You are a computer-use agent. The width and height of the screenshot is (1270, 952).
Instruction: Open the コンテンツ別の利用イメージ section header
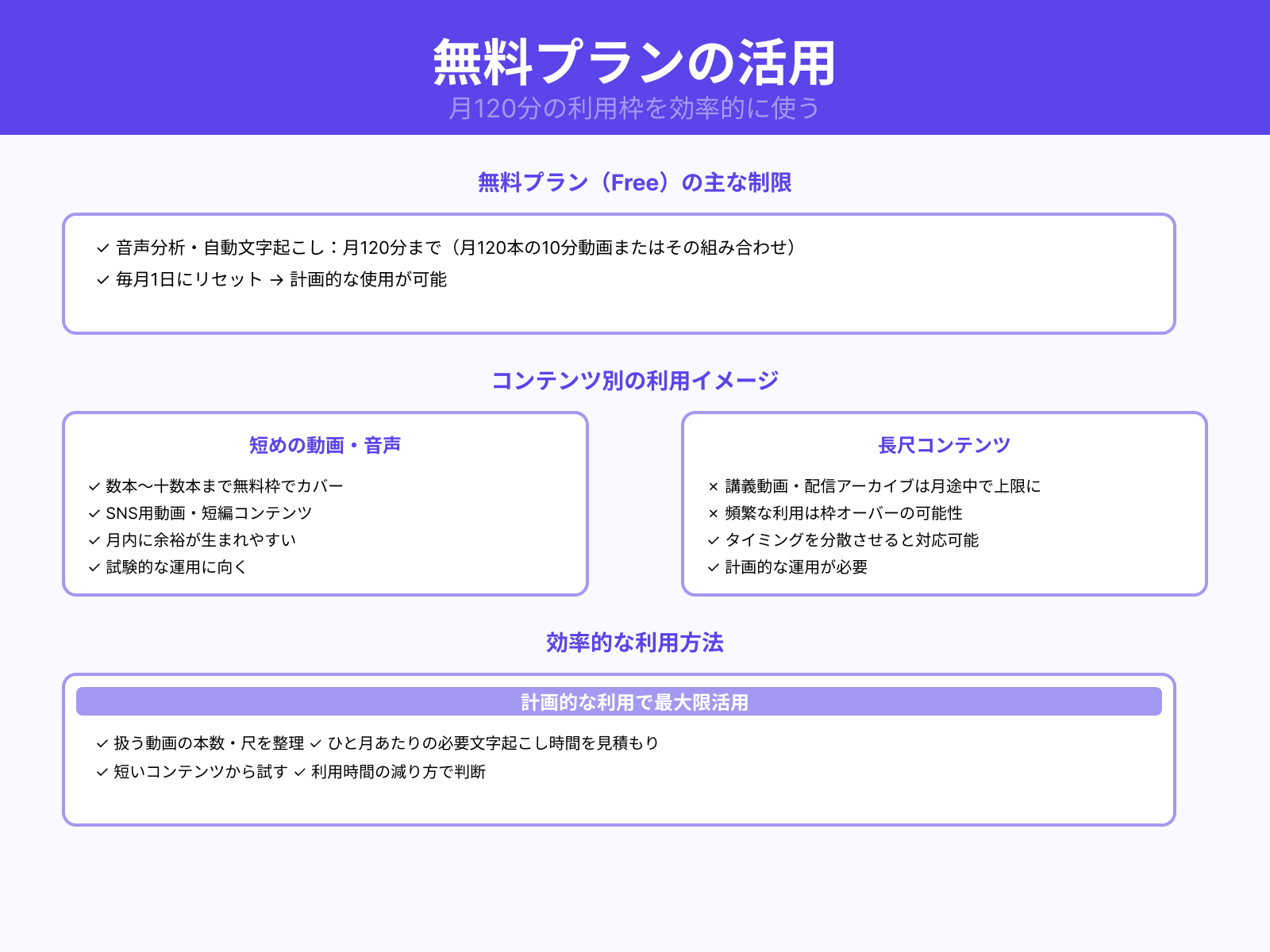tap(635, 379)
